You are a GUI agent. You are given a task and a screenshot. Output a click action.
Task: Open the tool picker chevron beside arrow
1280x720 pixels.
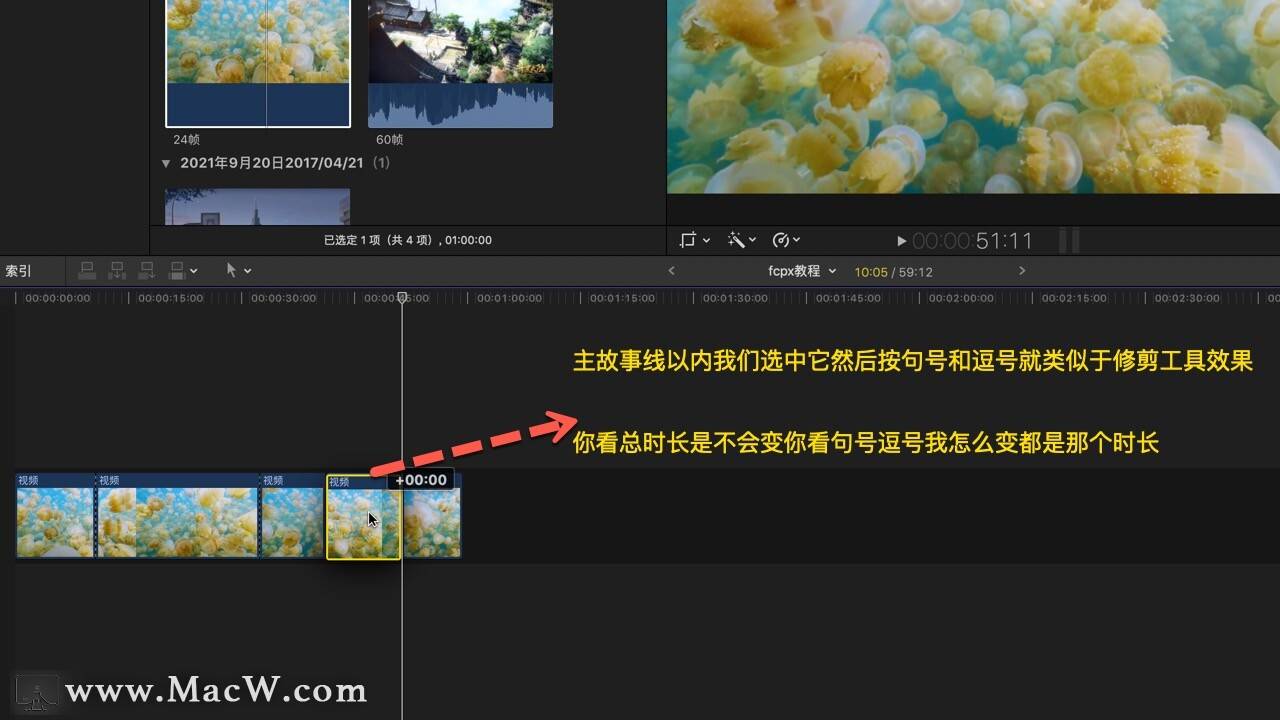[x=248, y=271]
